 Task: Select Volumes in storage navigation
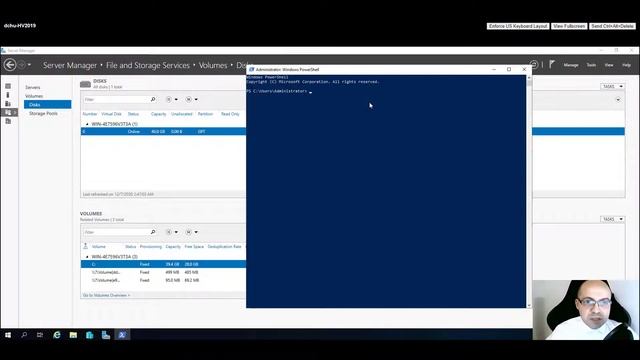[x=34, y=96]
